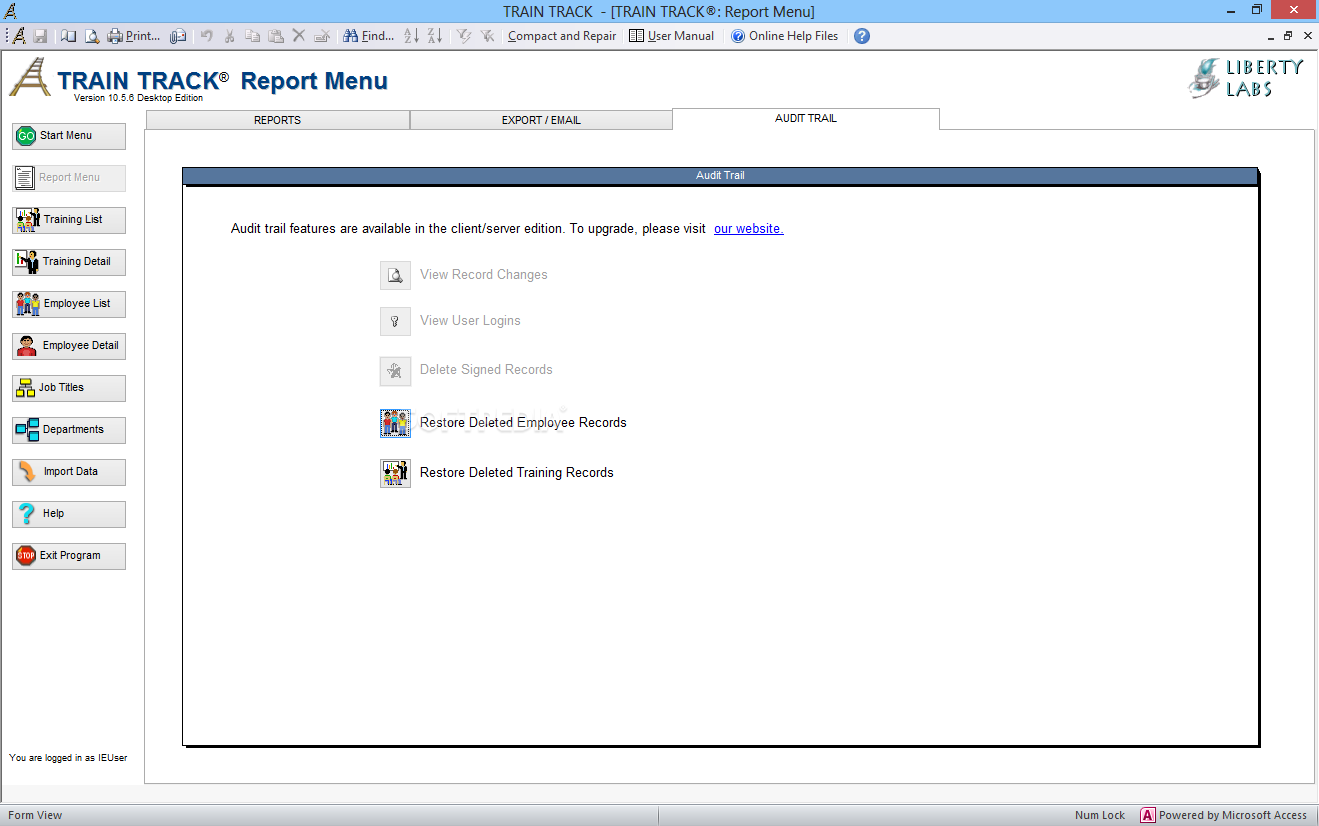
Task: Click the Remove filter funnel icon
Action: [x=487, y=36]
